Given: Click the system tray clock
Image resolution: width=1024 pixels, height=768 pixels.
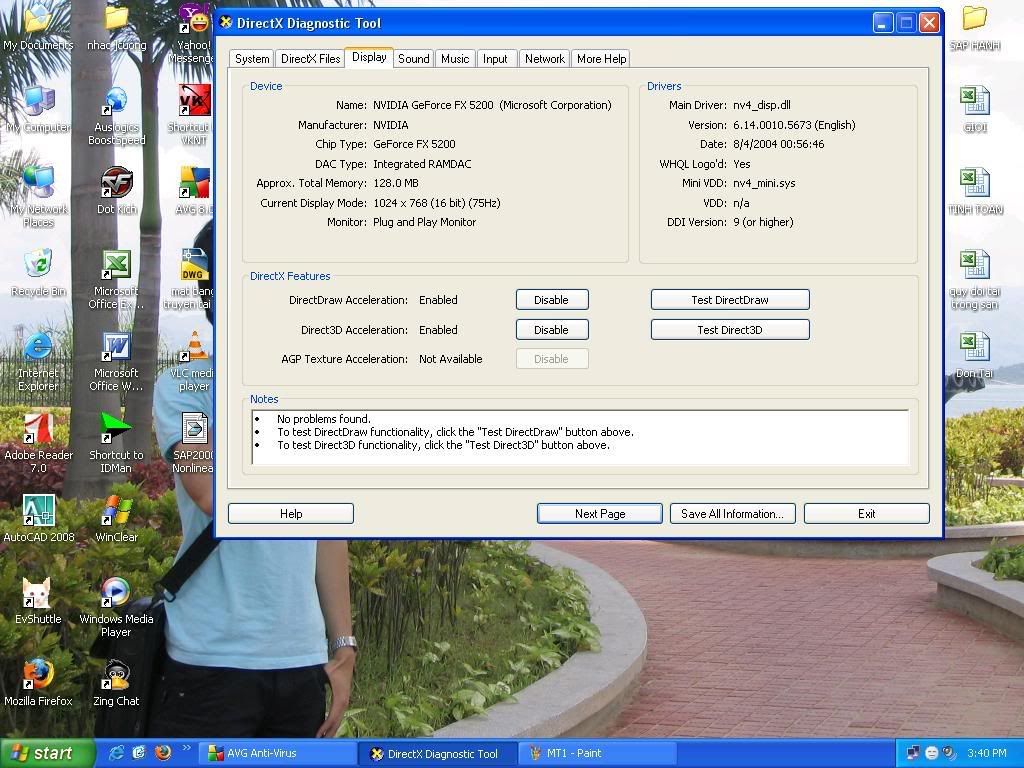Looking at the screenshot, I should pos(987,753).
